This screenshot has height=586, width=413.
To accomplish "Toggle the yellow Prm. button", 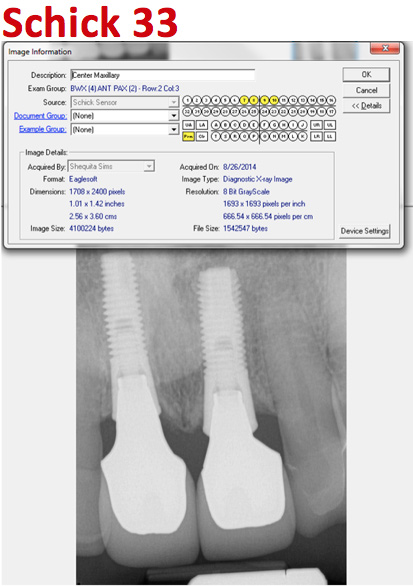I will [x=188, y=136].
